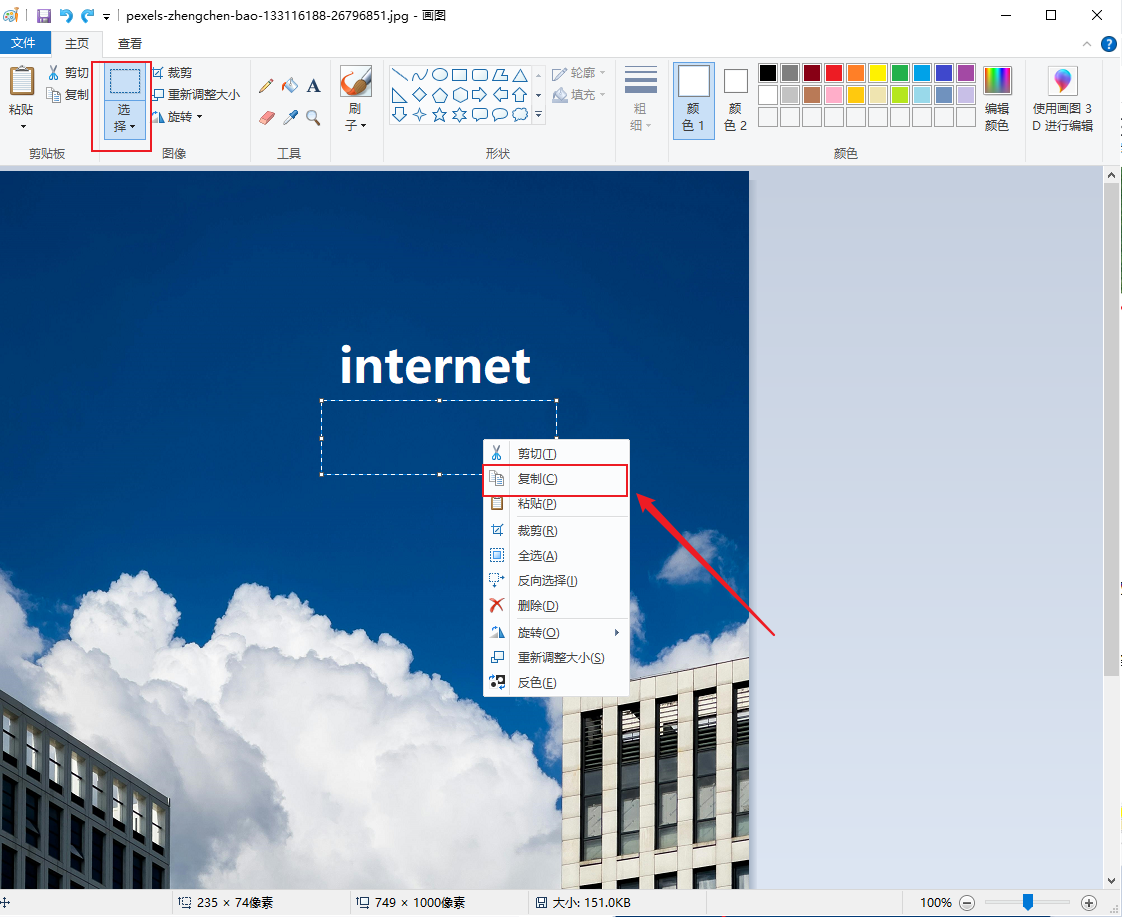The height and width of the screenshot is (917, 1122).
Task: Pick the yellow color swatch
Action: [878, 73]
